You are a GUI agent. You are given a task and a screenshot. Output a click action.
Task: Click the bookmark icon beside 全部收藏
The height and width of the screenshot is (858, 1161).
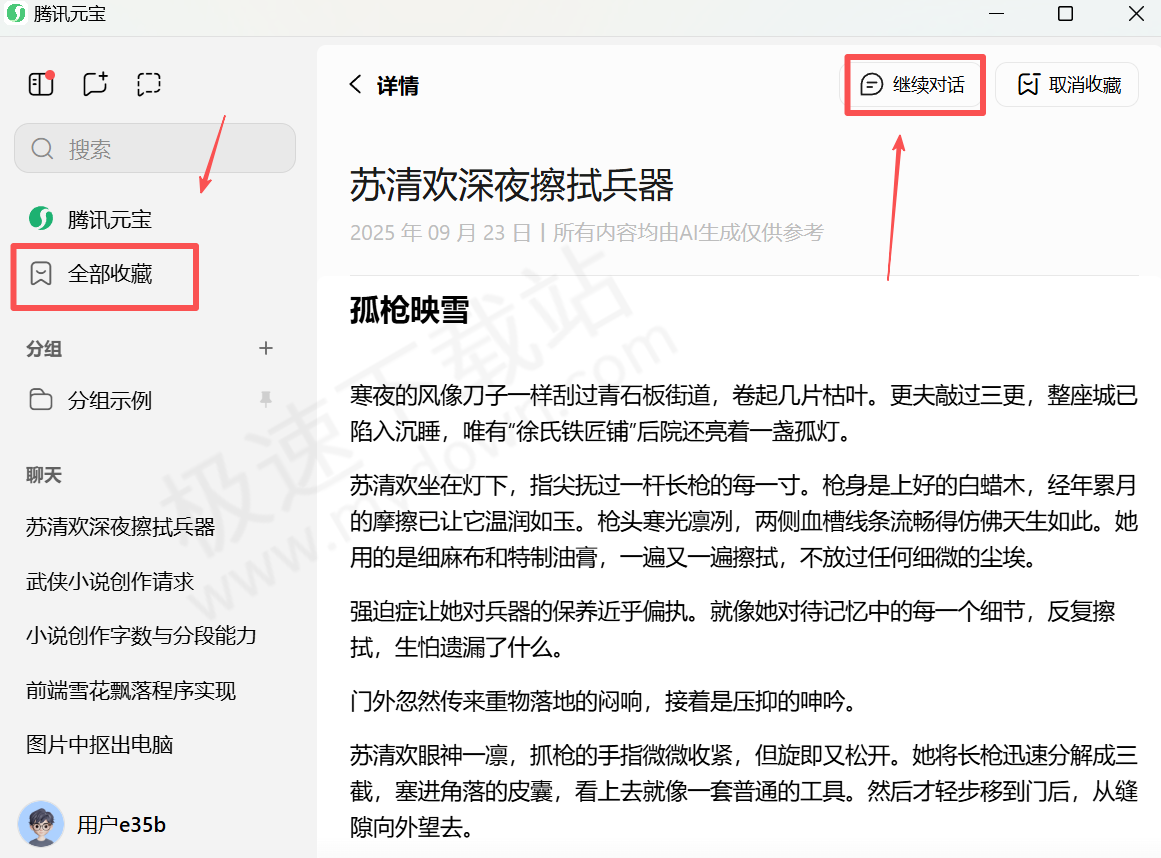41,276
